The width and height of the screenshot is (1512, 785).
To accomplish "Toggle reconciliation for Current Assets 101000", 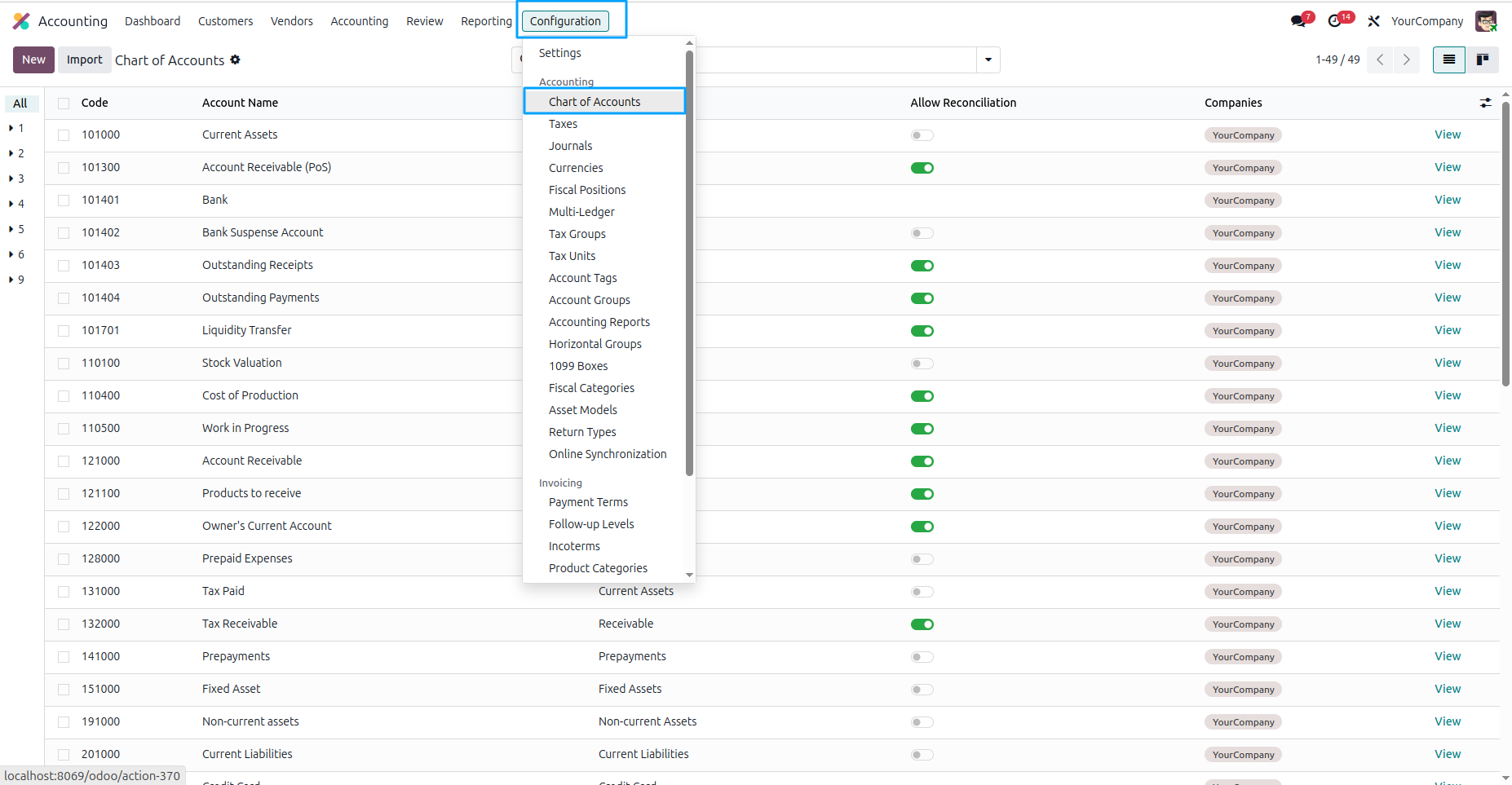I will tap(922, 135).
